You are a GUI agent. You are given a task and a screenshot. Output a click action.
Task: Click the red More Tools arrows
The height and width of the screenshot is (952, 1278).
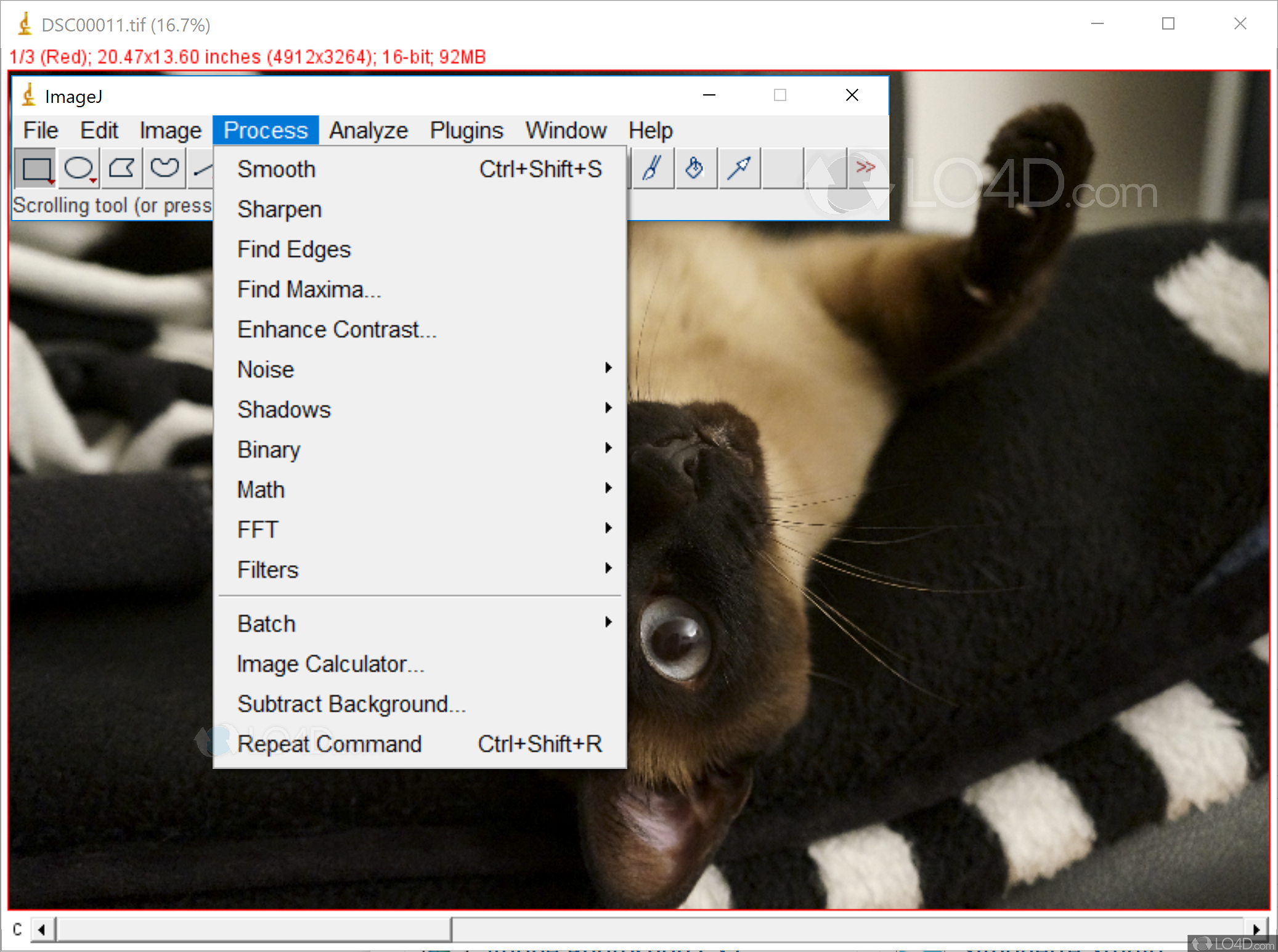click(865, 167)
